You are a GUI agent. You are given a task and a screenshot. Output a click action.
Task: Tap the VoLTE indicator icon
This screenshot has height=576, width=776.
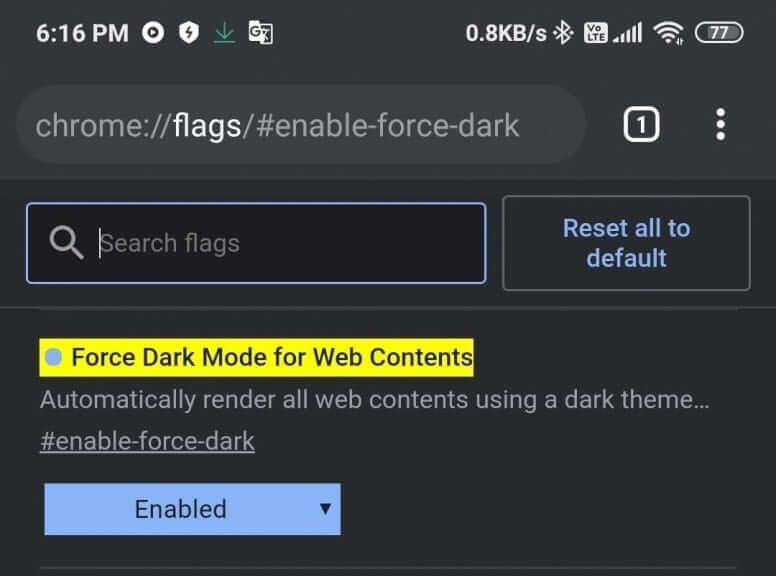595,33
